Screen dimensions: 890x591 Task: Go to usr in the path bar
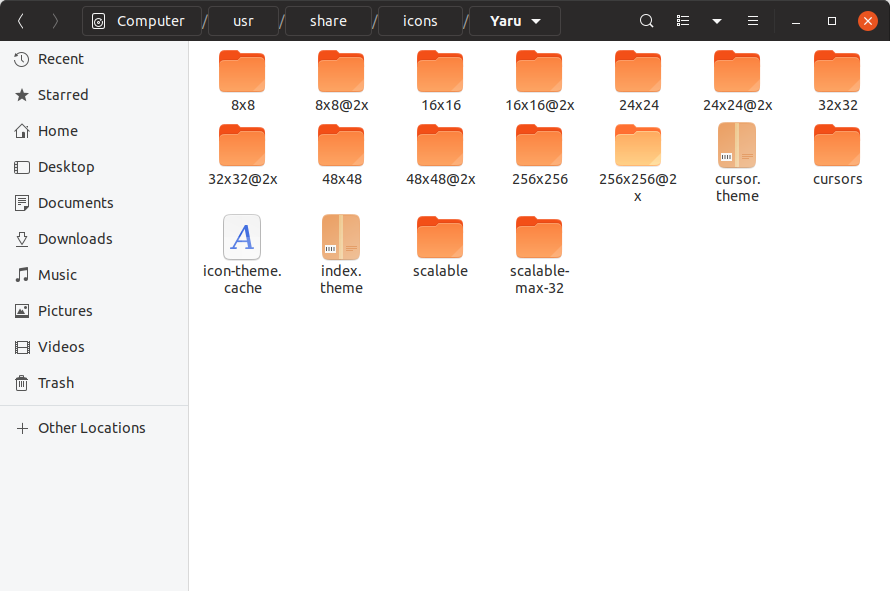[243, 21]
